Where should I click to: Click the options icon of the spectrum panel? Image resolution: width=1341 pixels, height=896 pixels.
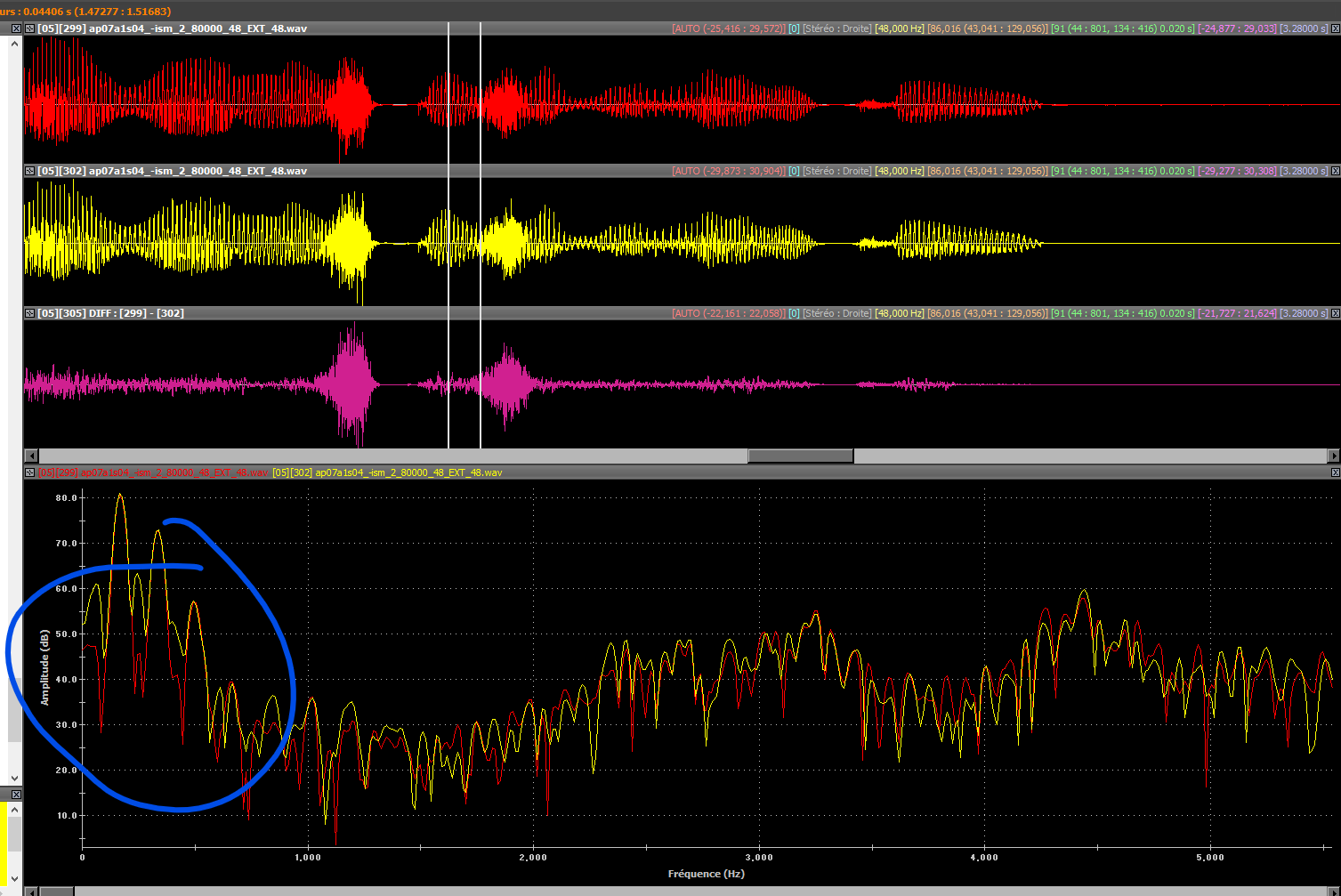click(29, 472)
